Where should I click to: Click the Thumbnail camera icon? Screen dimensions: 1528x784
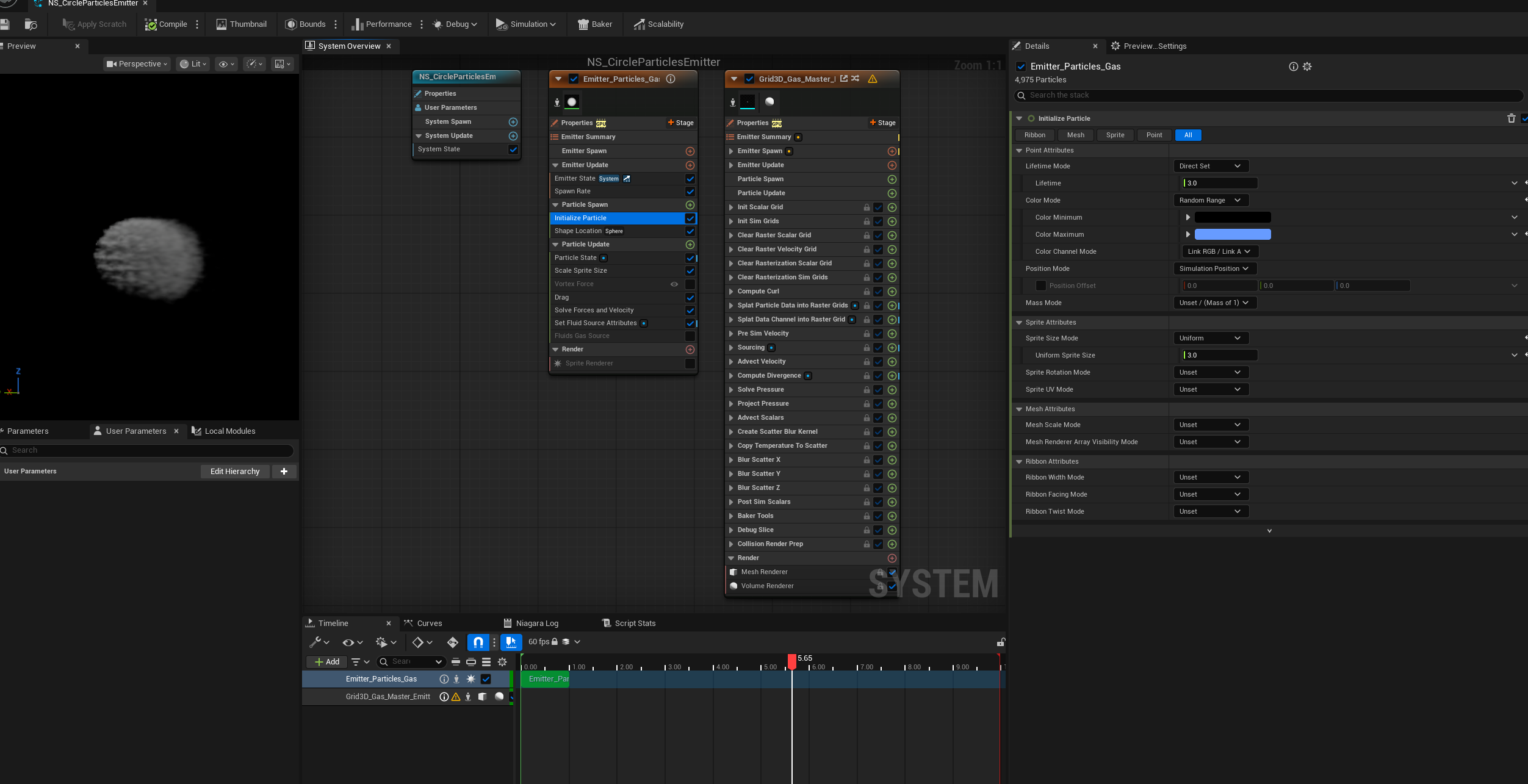coord(222,24)
